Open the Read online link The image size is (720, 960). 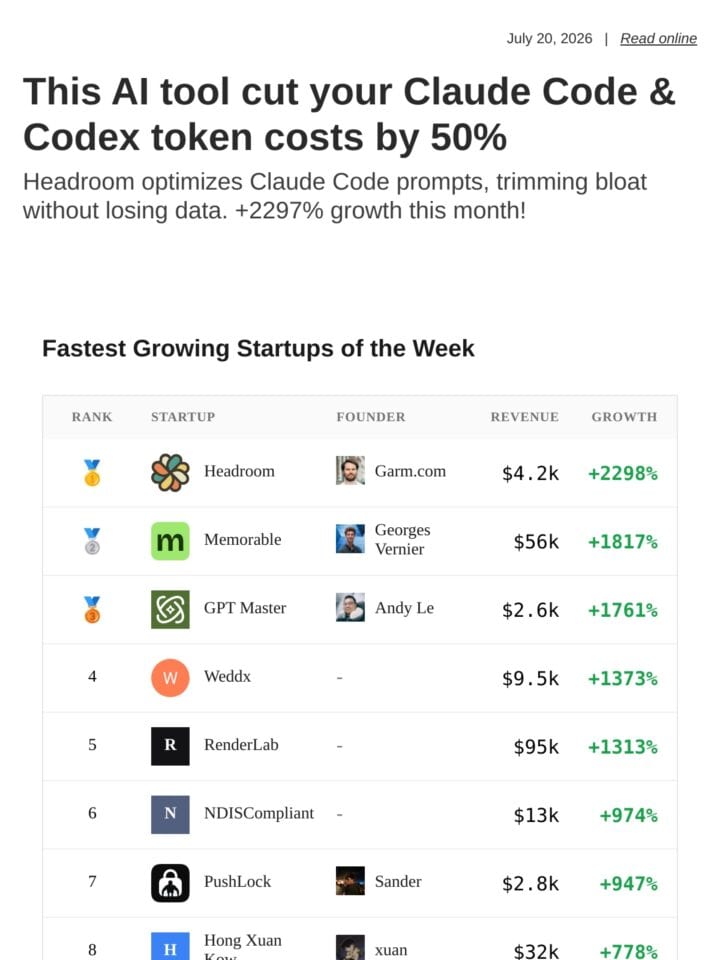click(658, 39)
